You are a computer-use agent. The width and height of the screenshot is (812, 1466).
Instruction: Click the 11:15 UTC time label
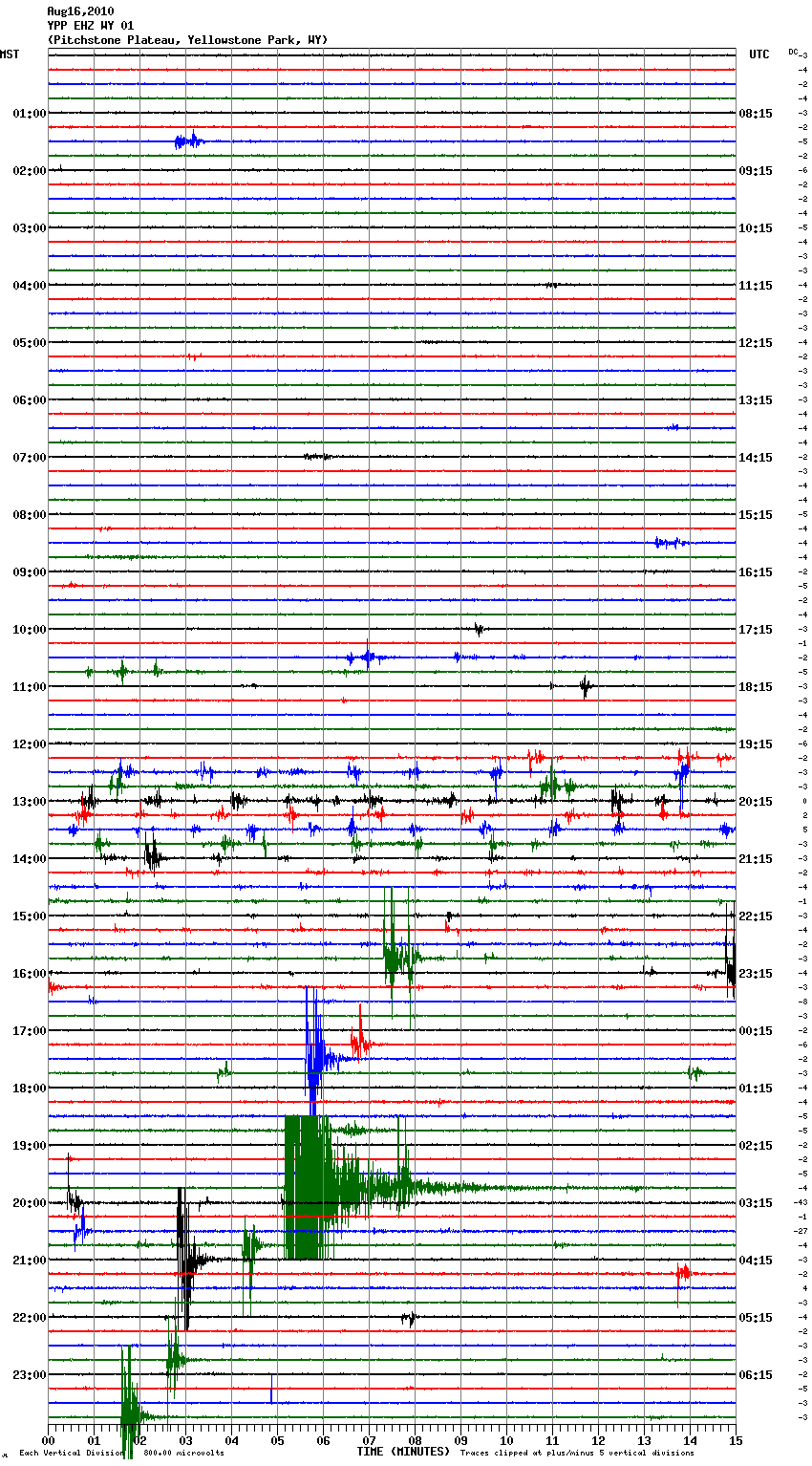pyautogui.click(x=756, y=286)
